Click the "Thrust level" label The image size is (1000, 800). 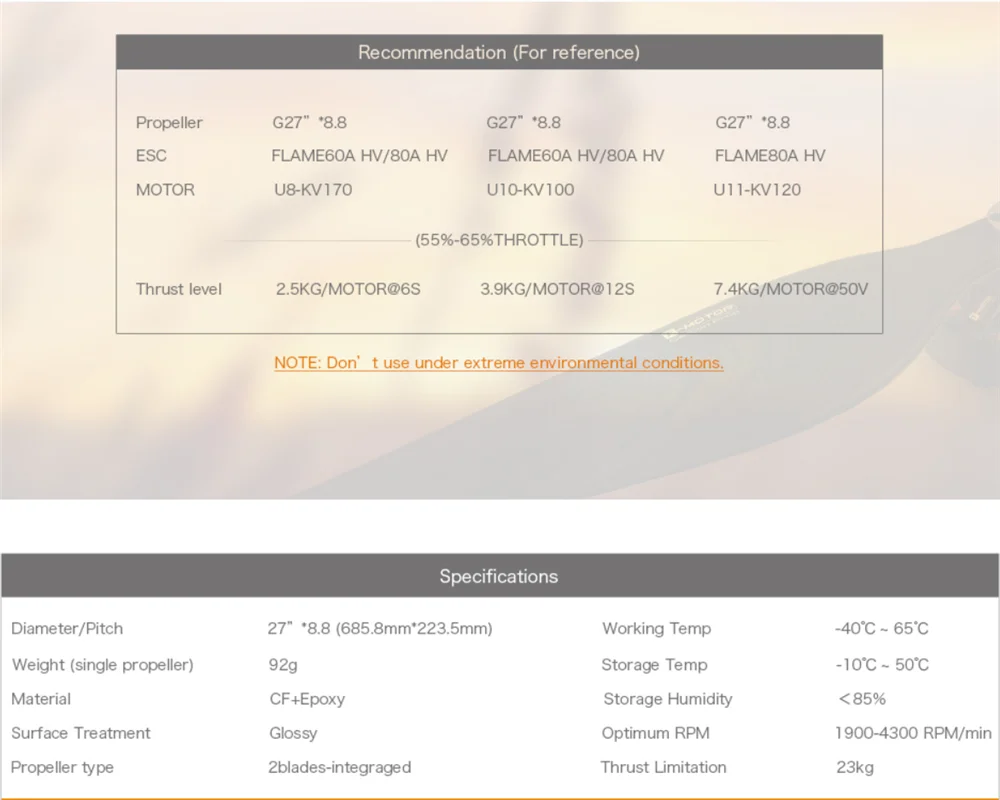coord(179,289)
